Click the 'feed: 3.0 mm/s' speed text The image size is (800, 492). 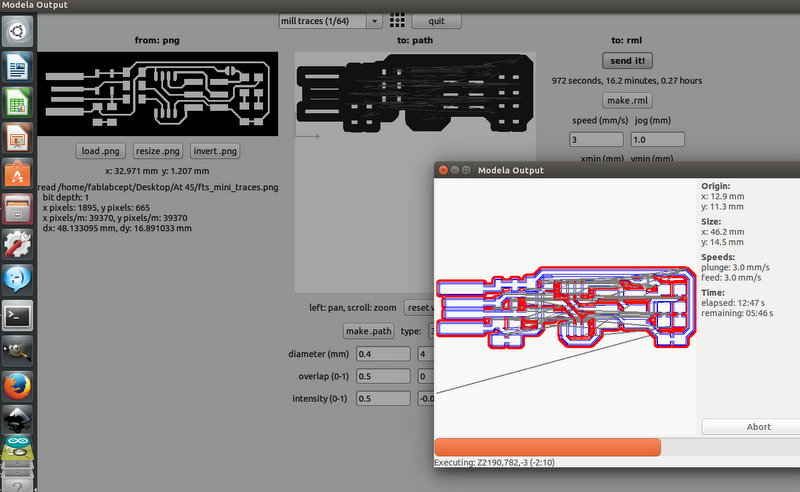tap(731, 278)
